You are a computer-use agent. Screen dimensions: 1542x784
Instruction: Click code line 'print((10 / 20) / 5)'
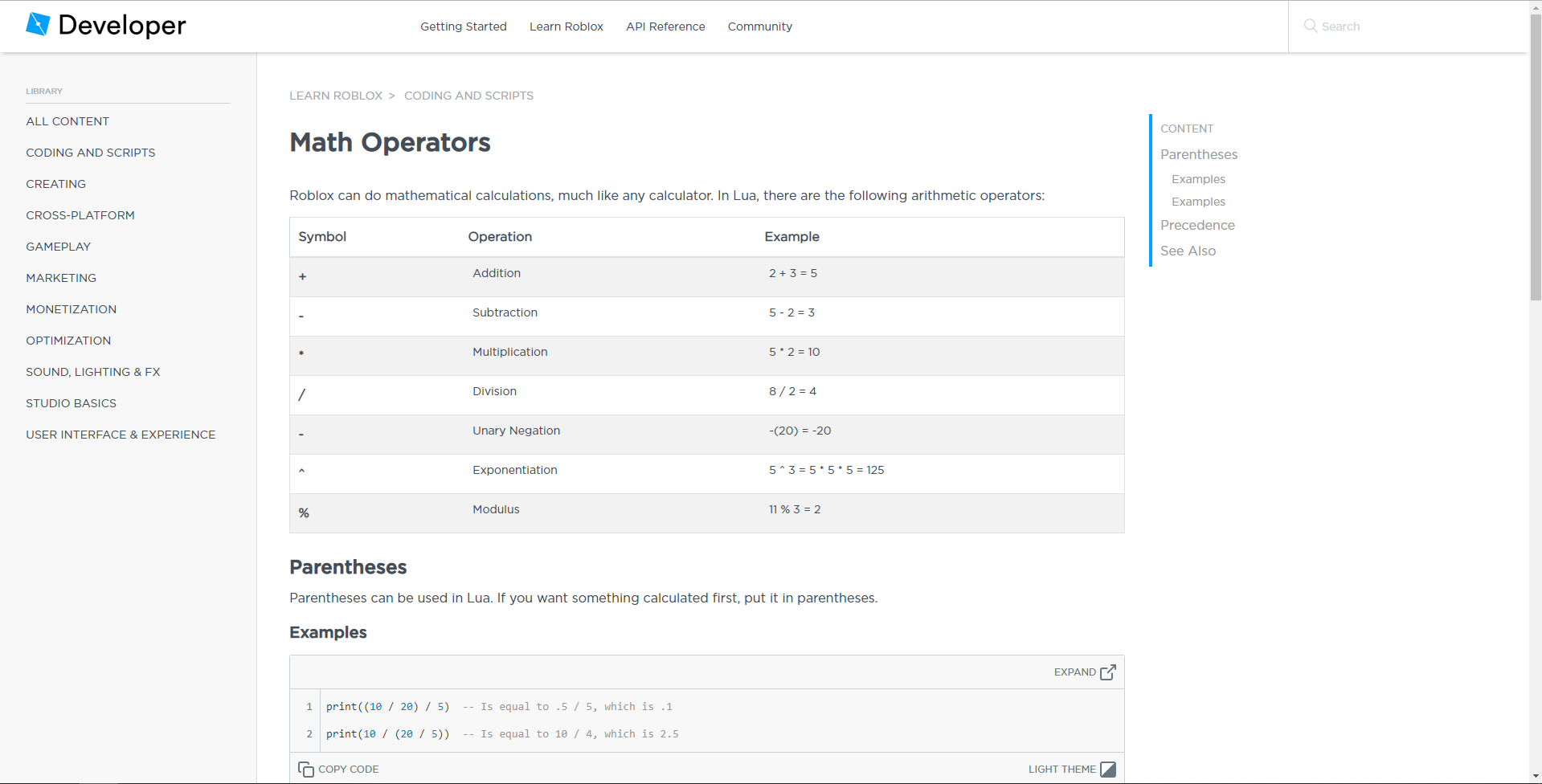point(387,707)
